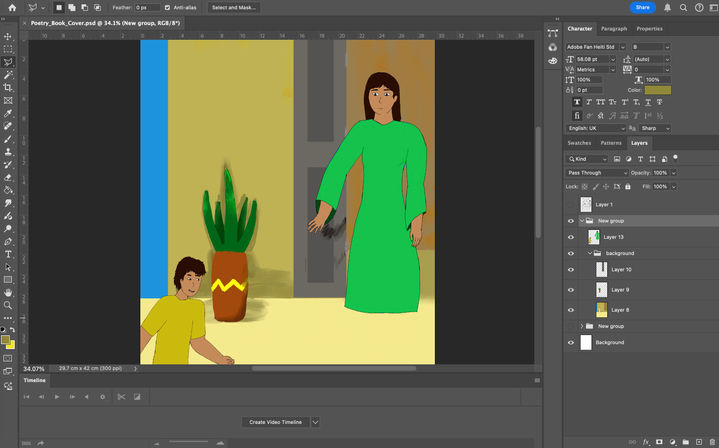
Task: Expand the collapsed New group folder
Action: click(582, 326)
